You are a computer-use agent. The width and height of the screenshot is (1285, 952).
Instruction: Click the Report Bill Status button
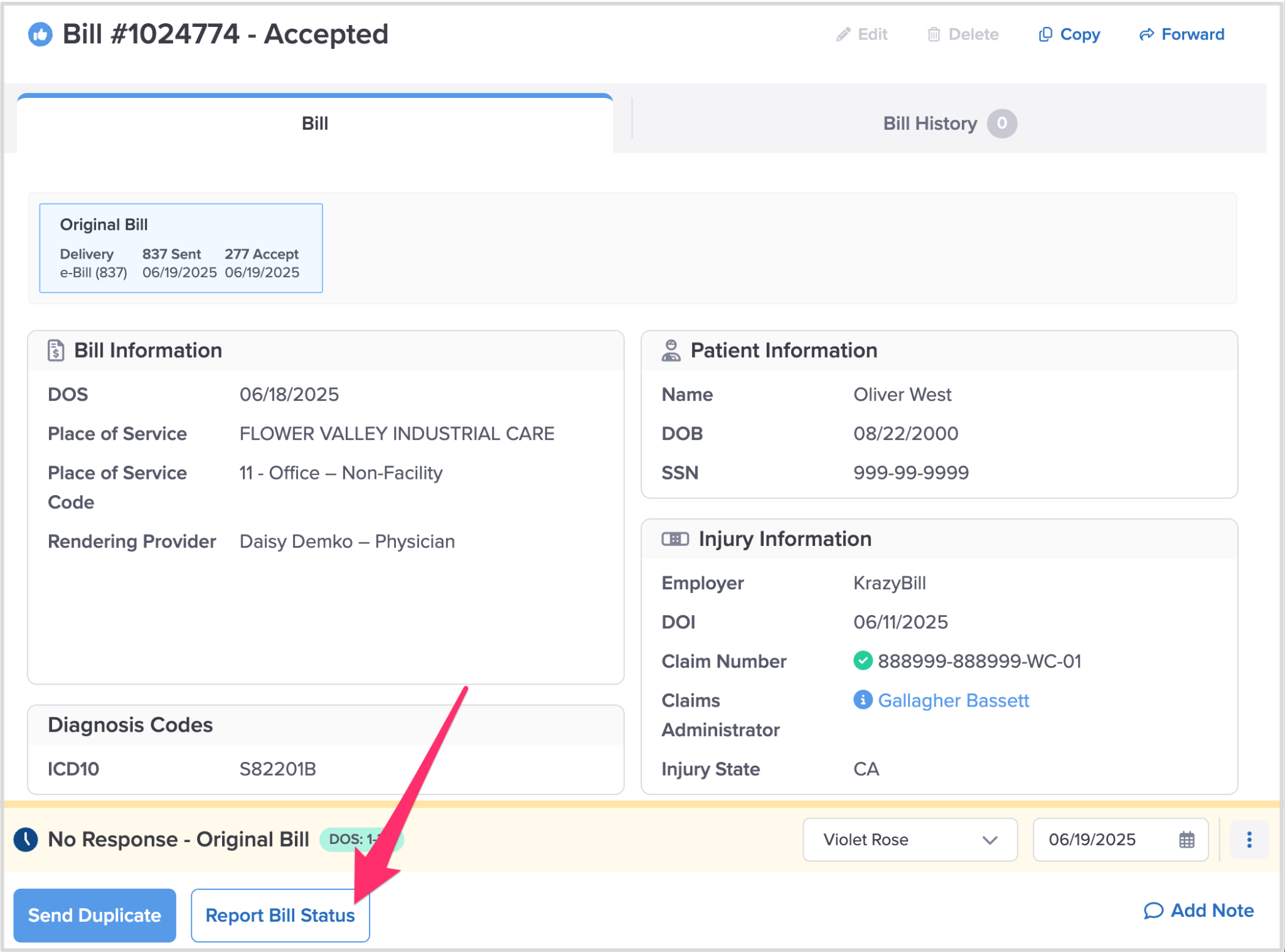(x=280, y=916)
